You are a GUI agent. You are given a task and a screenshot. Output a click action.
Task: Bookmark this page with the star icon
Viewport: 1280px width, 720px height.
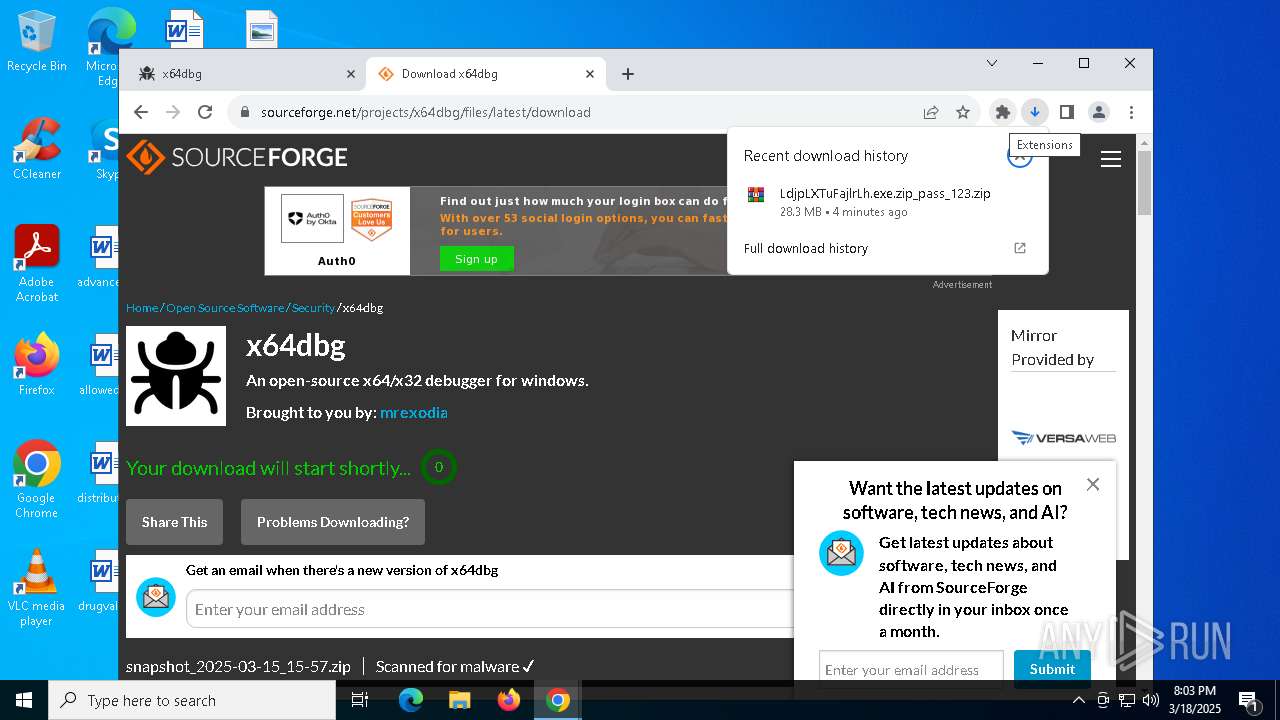[963, 112]
